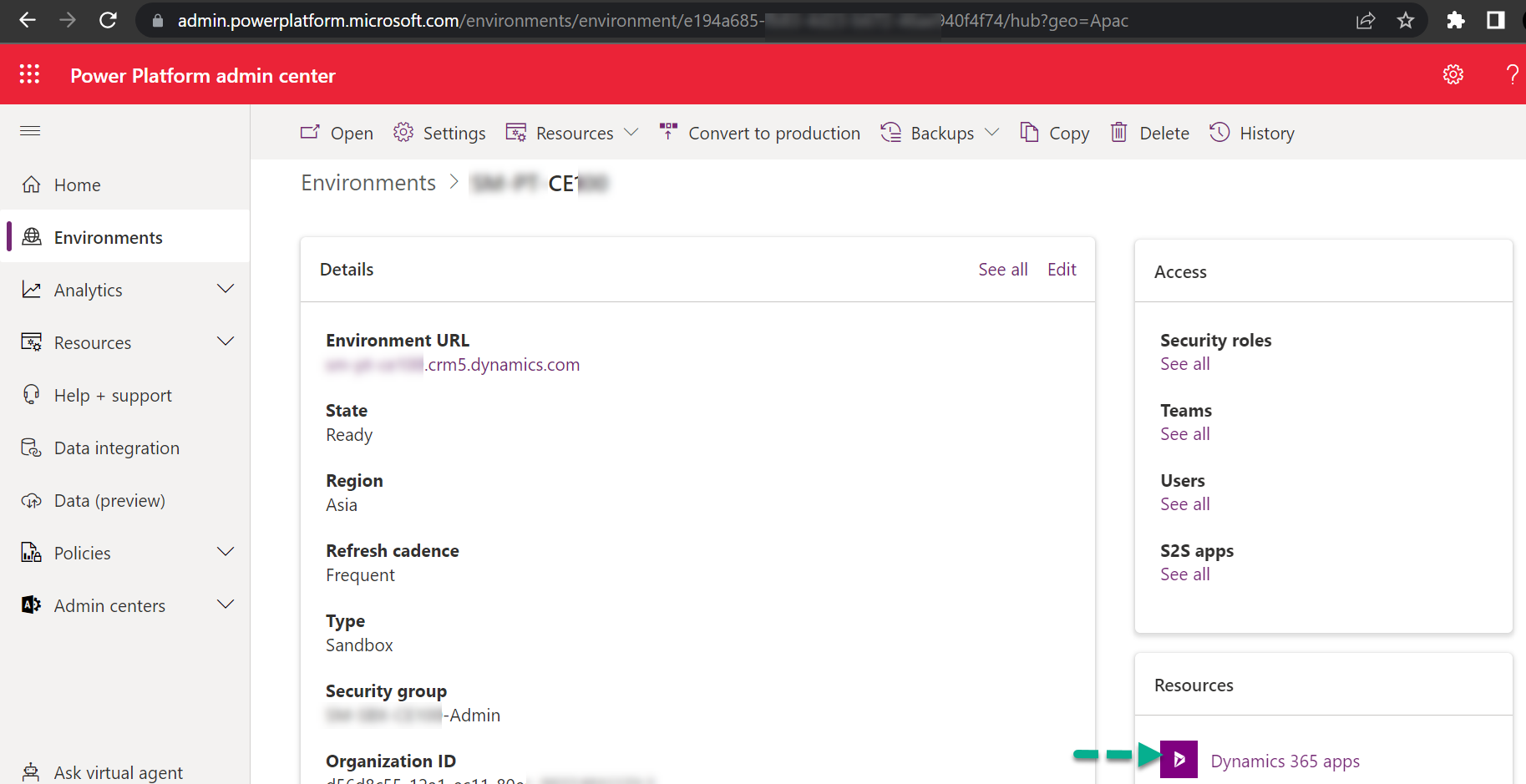Open the app launcher waffle menu

(x=30, y=74)
